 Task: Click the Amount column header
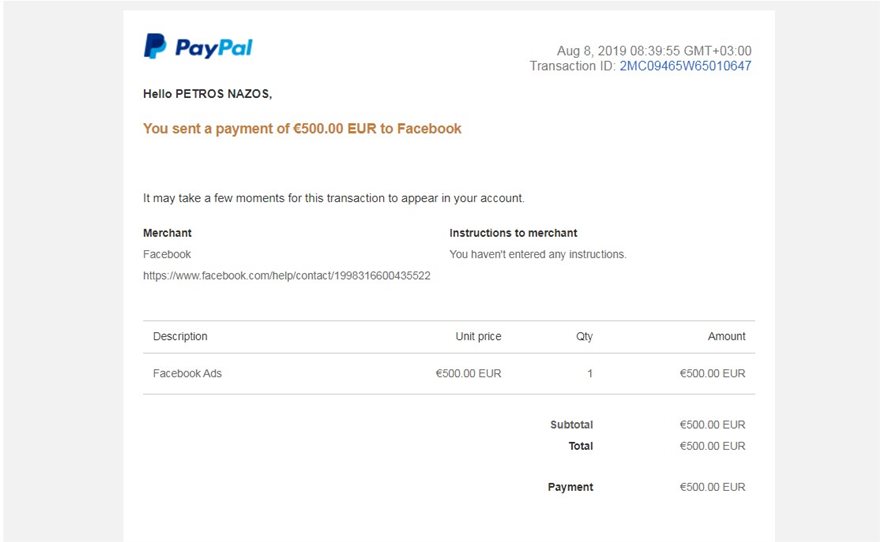click(726, 337)
